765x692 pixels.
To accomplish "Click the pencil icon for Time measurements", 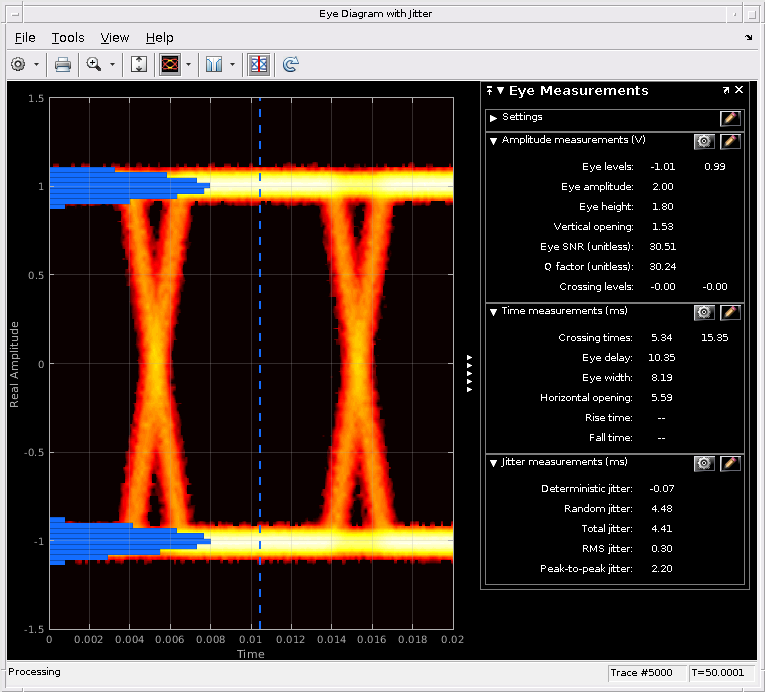I will 730,312.
